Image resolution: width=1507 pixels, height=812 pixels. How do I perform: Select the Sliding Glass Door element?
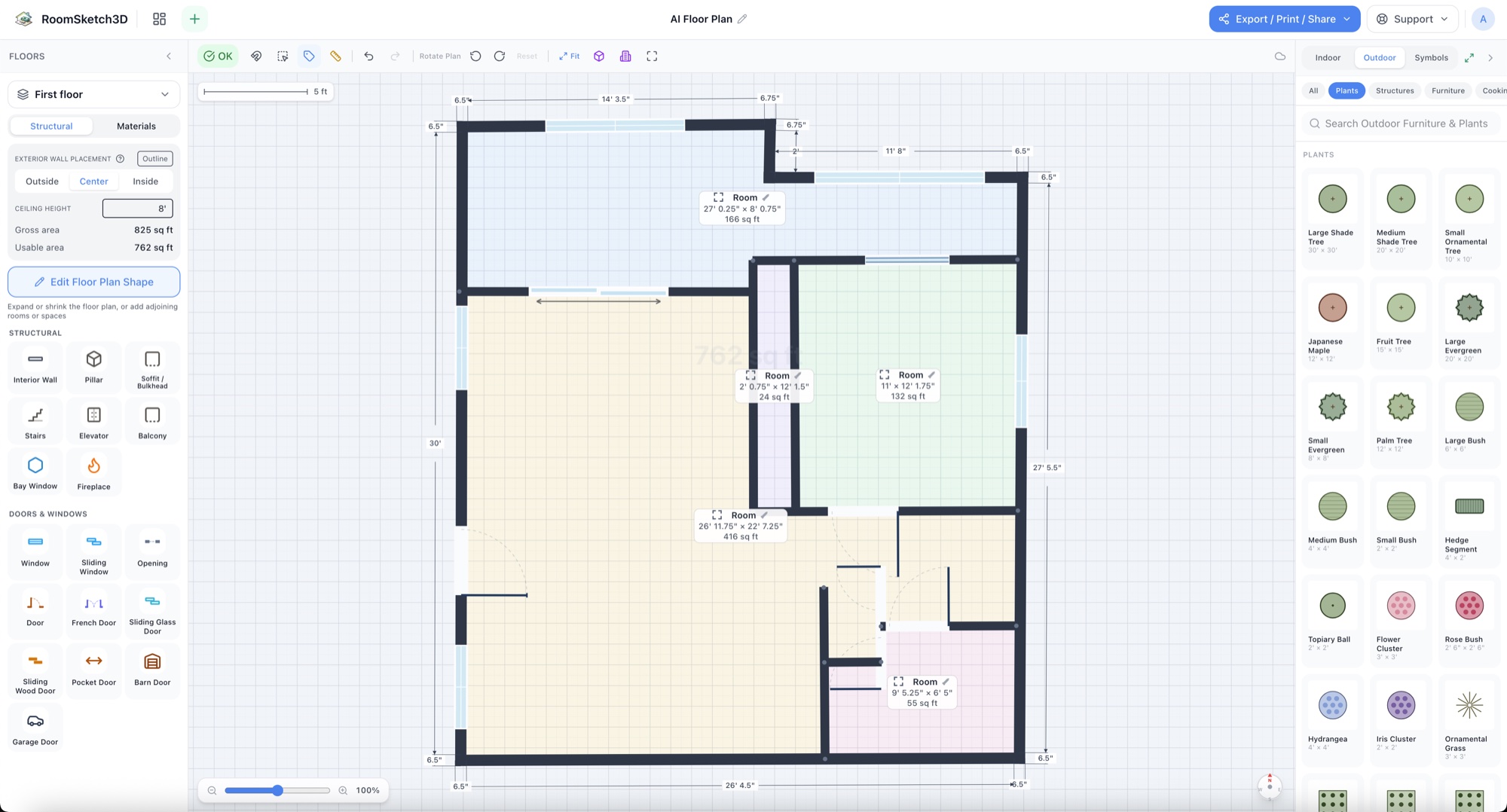[x=152, y=611]
